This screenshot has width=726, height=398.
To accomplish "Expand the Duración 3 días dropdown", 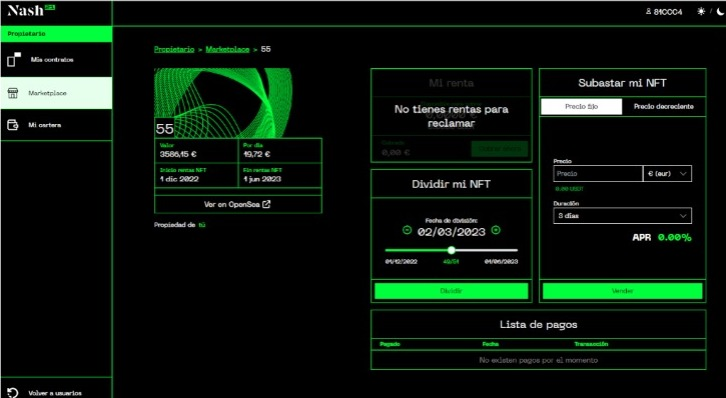I will point(622,216).
